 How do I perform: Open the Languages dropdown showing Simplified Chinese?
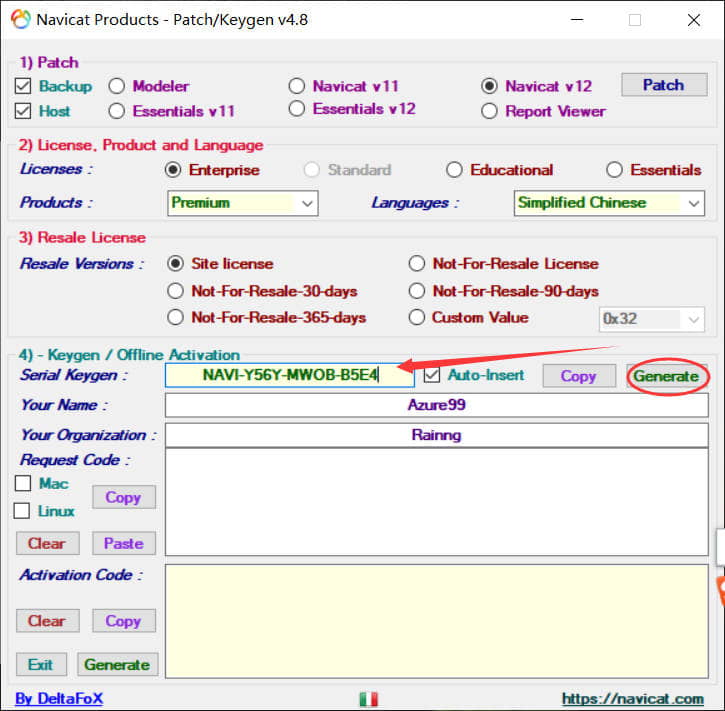pos(609,203)
